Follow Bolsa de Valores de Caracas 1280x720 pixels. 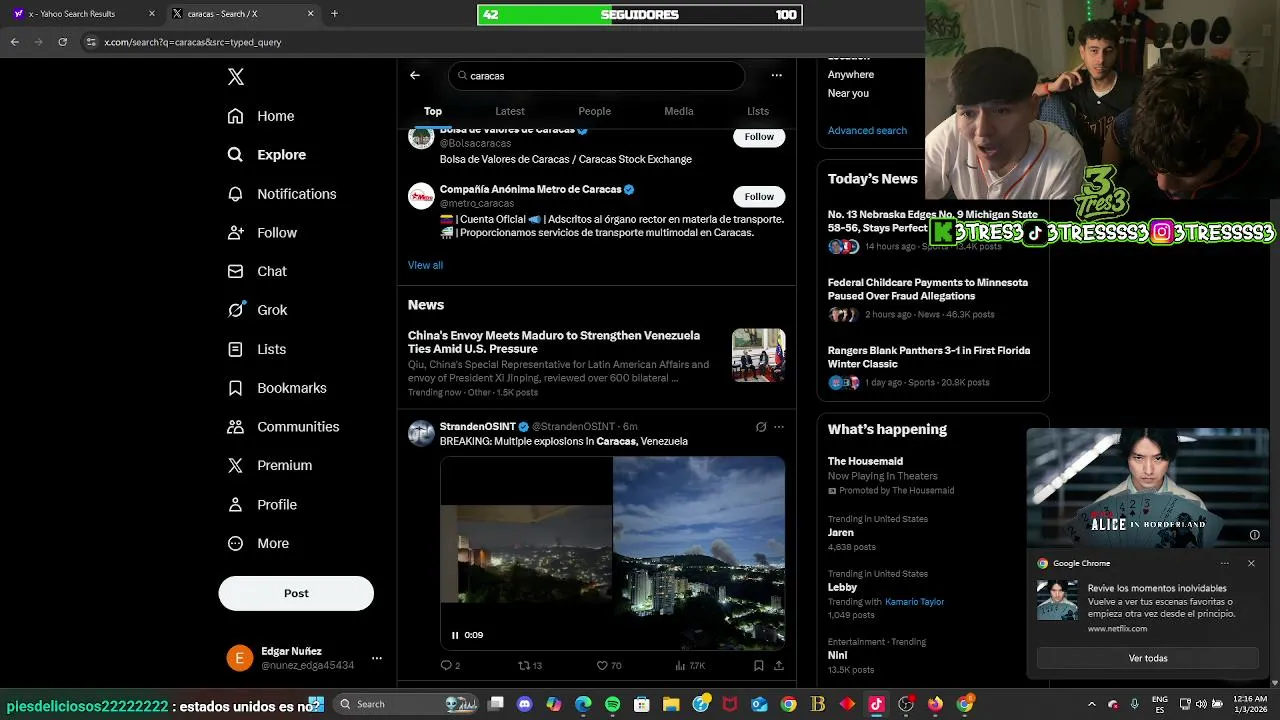click(759, 137)
